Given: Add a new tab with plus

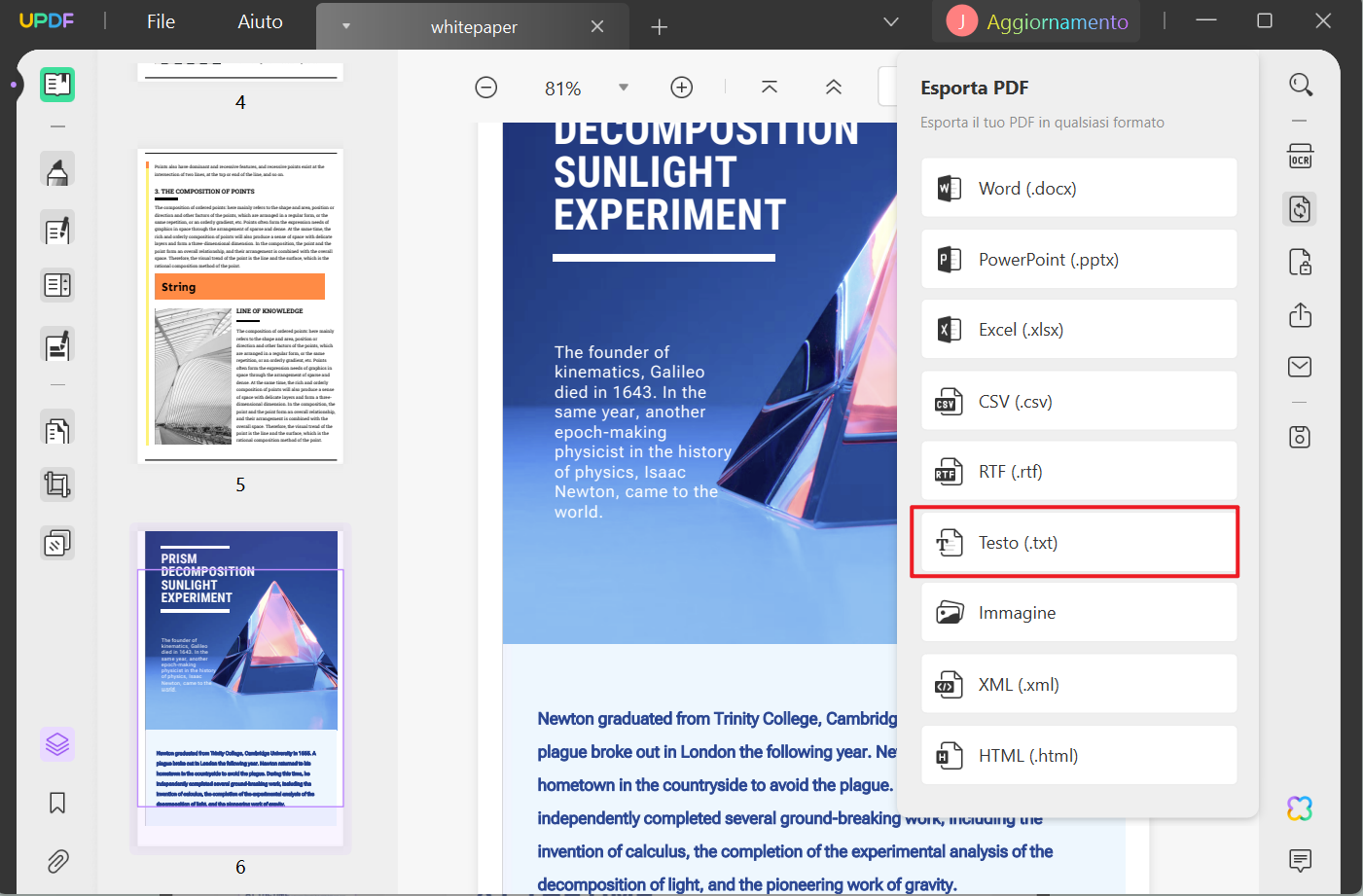Looking at the screenshot, I should tap(660, 27).
